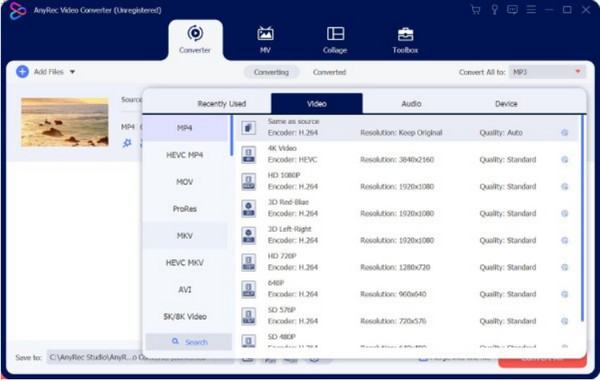Viewport: 600px width, 381px height.
Task: Select the Device format tab
Action: pyautogui.click(x=506, y=104)
